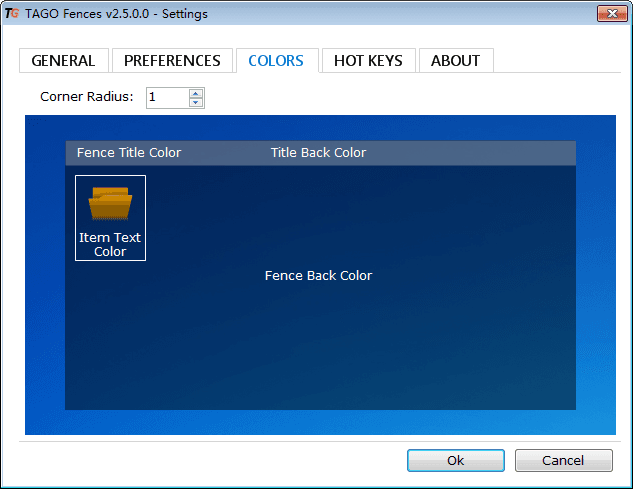Select the COLORS tab
The image size is (633, 489).
(x=276, y=61)
